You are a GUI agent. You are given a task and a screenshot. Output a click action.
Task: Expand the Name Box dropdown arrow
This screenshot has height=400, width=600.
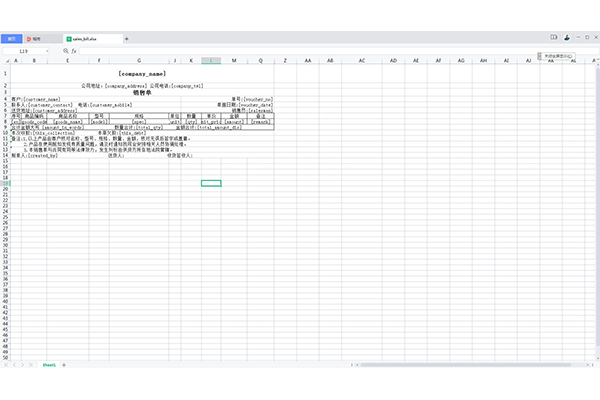pyautogui.click(x=47, y=51)
